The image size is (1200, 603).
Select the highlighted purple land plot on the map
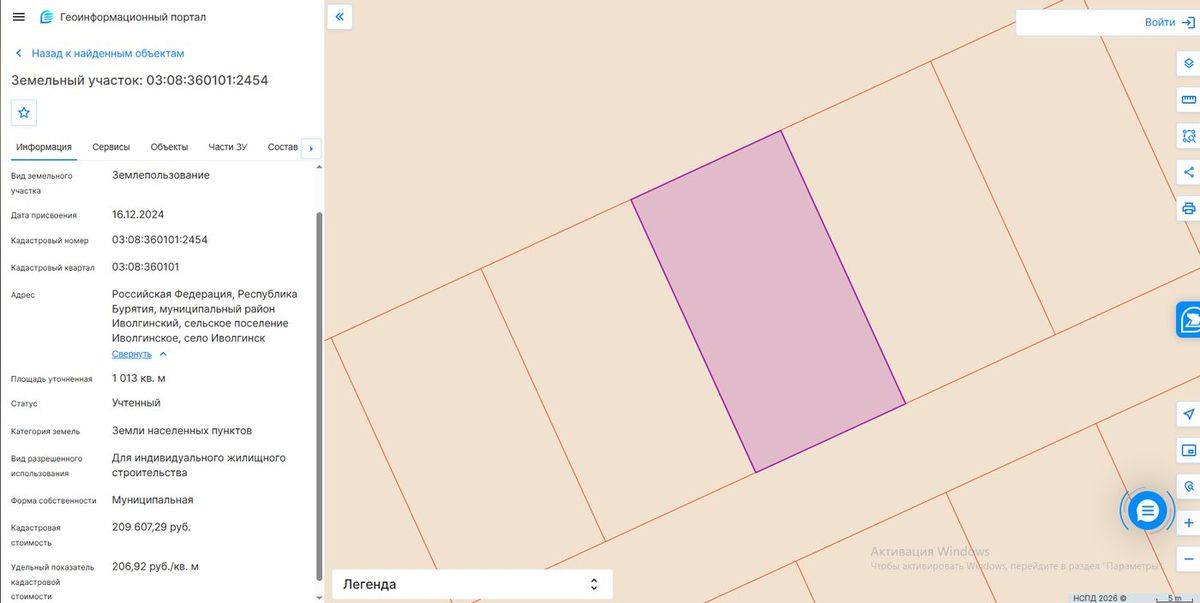[768, 301]
